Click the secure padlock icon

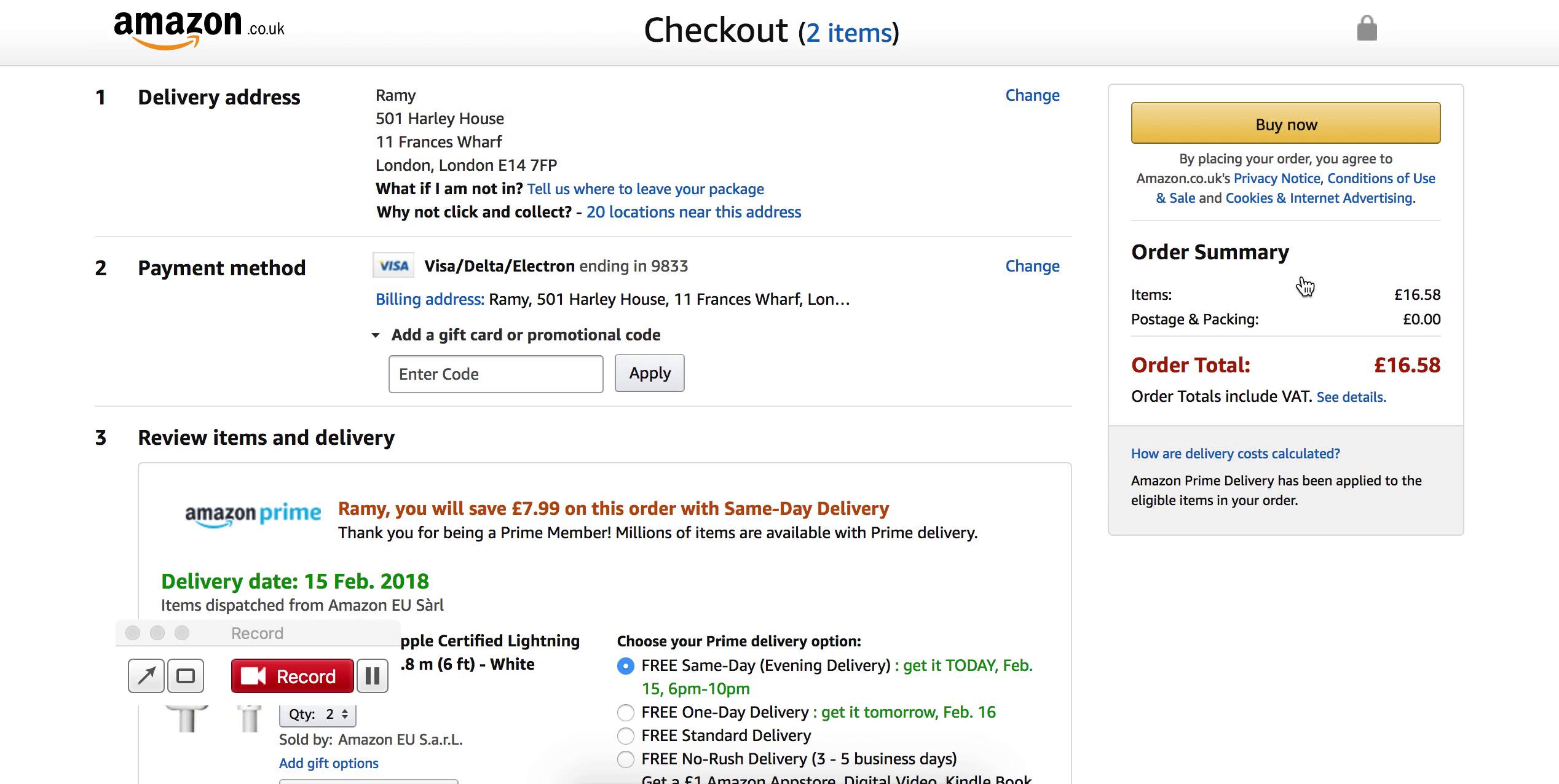1367,28
